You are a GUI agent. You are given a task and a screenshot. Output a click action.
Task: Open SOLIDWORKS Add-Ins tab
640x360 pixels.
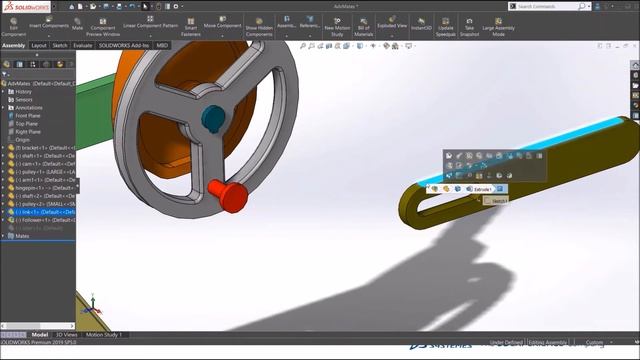click(124, 45)
